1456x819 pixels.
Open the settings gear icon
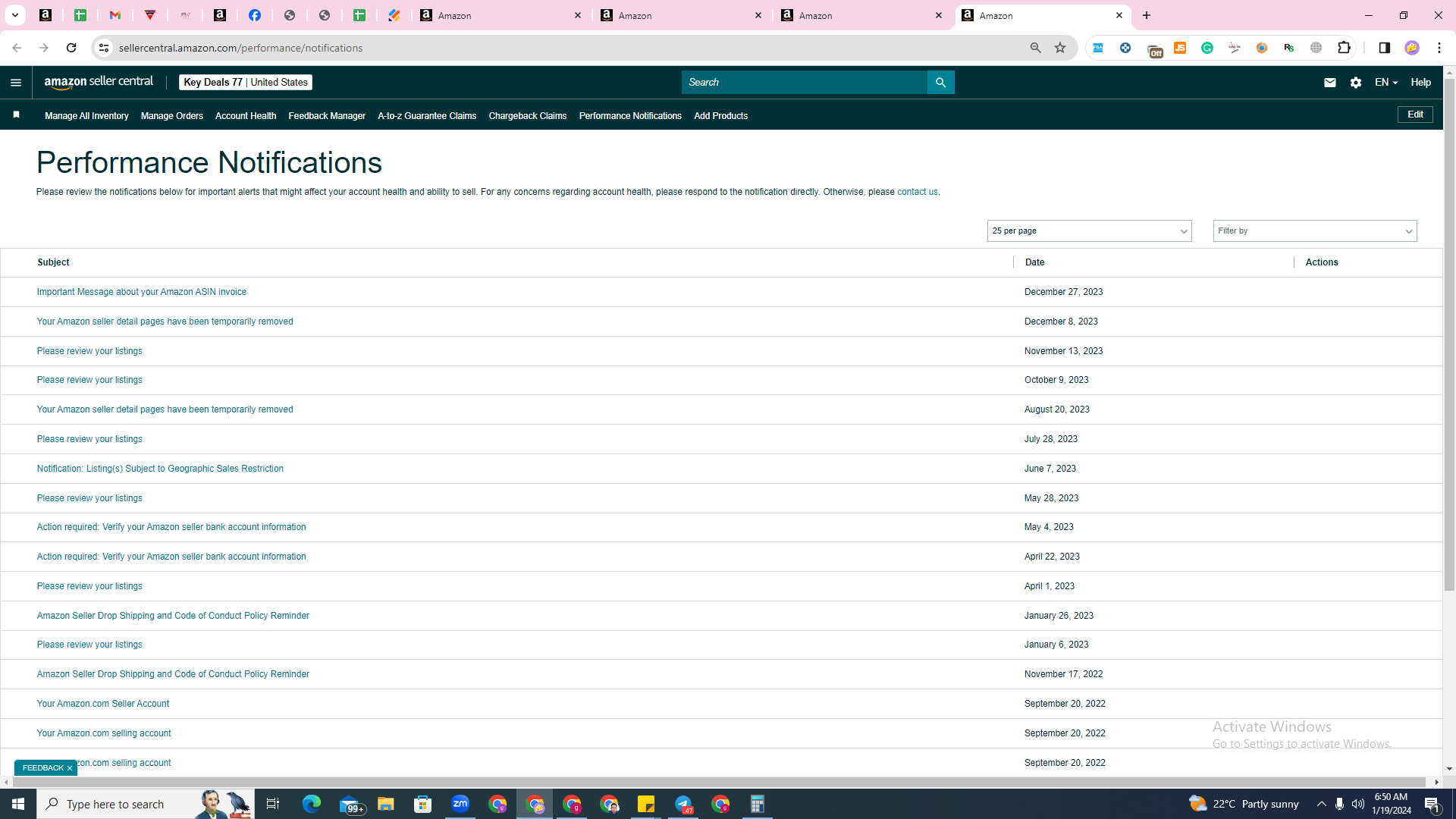pos(1356,83)
